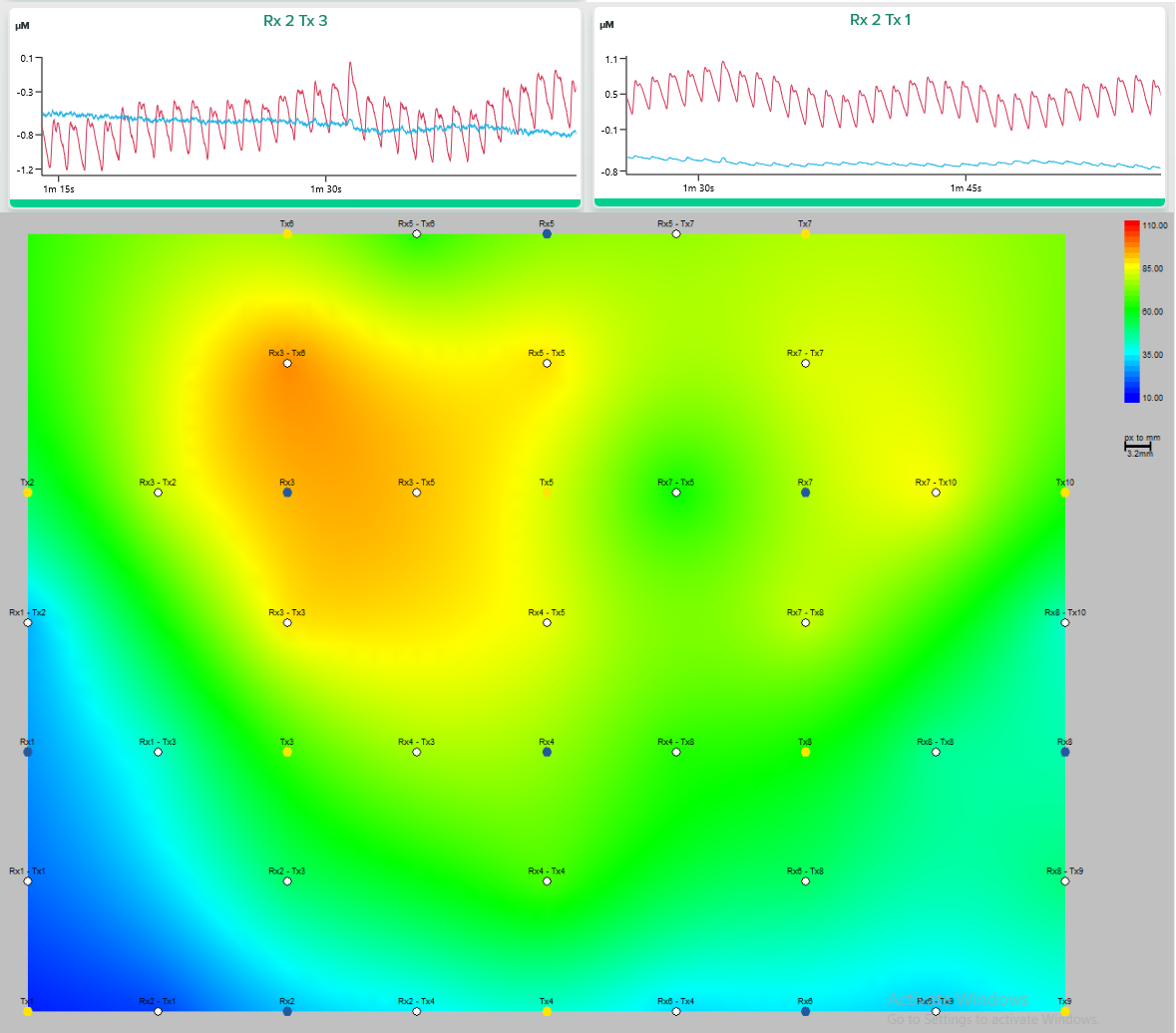Select the Tx3 transmitter marker

[287, 752]
